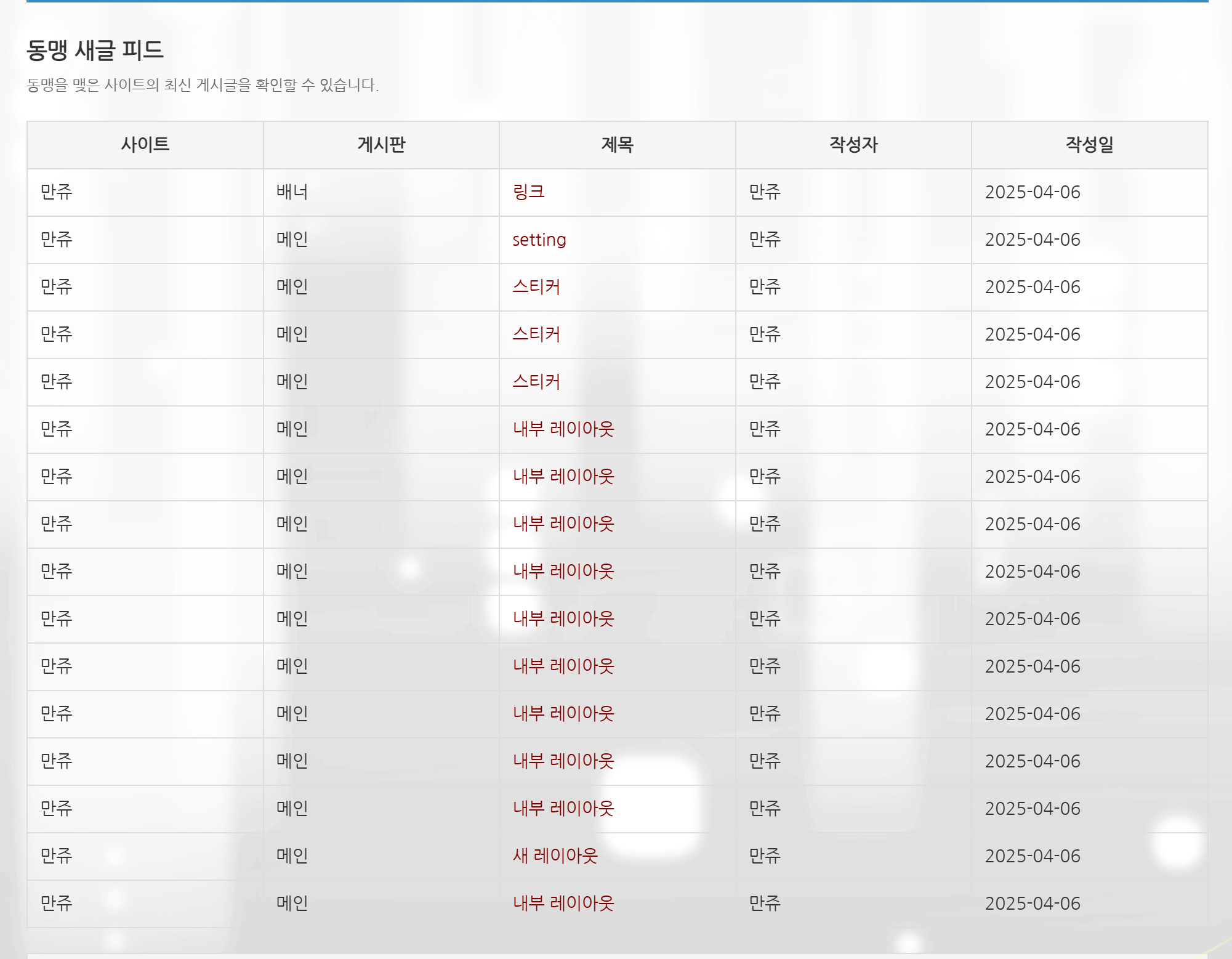Click the third 스티커 post title

[x=536, y=382]
